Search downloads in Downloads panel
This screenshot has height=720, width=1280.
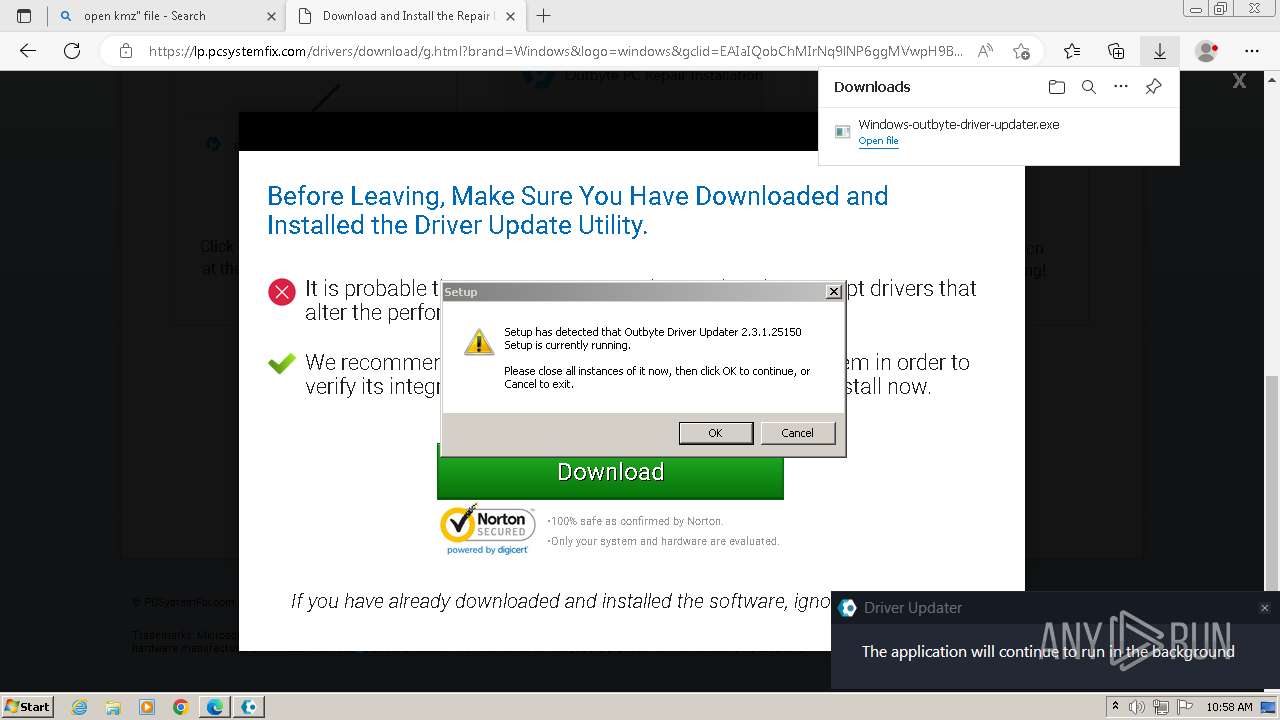coord(1089,87)
